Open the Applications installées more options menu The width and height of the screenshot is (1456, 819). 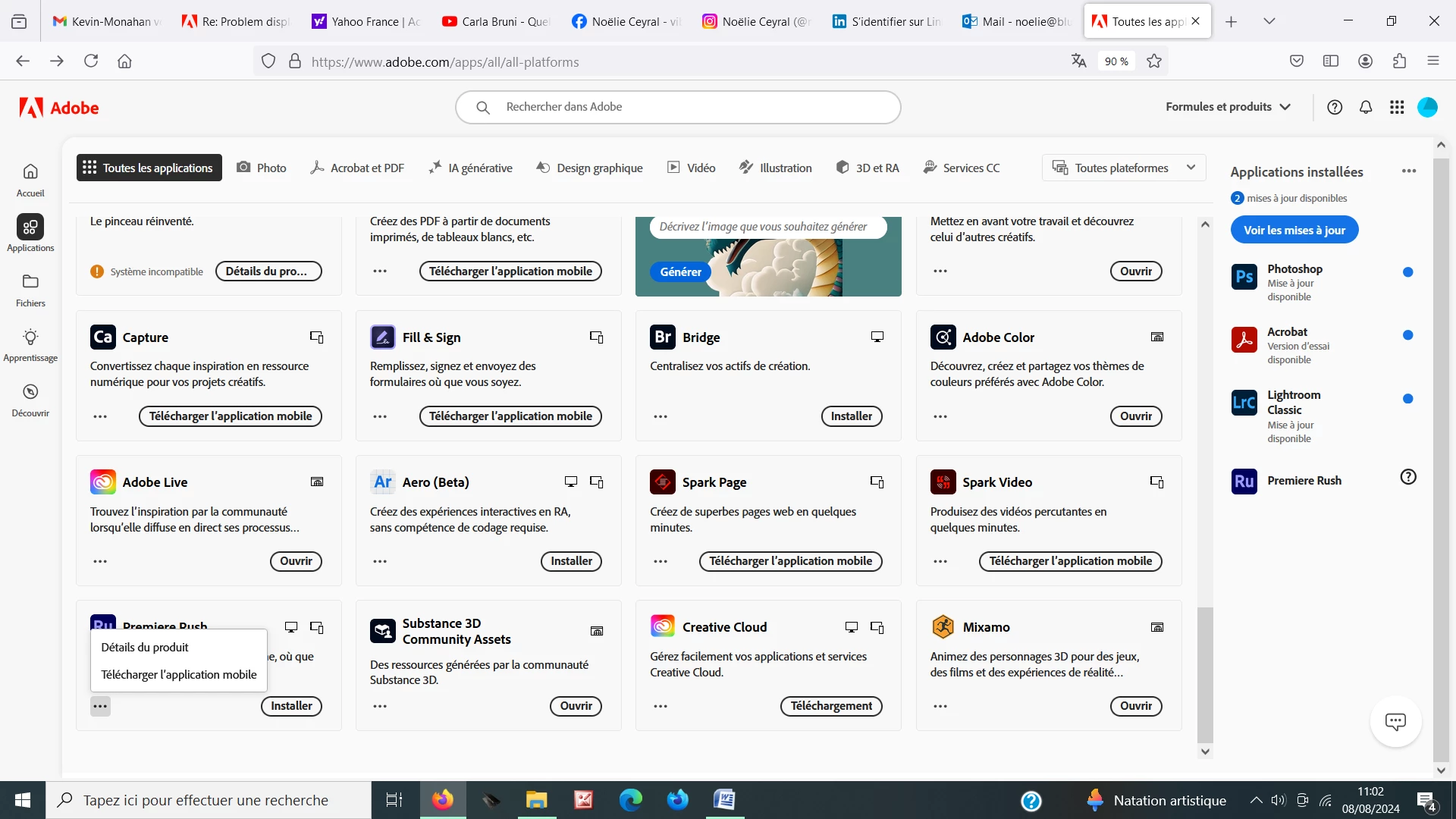tap(1409, 171)
